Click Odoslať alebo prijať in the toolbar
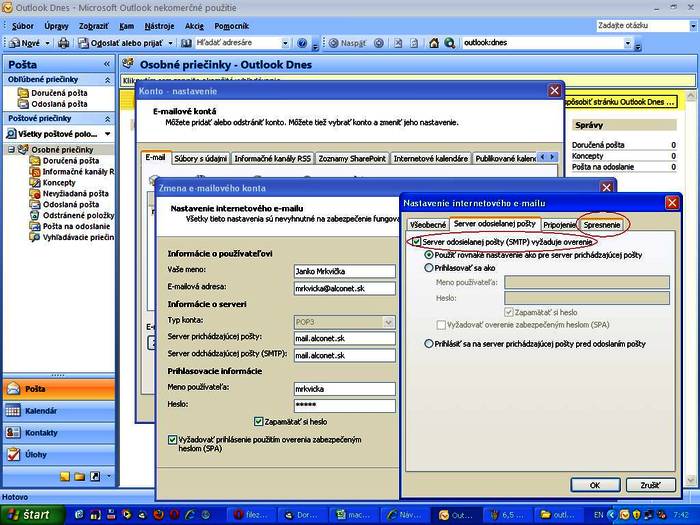This screenshot has width=700, height=525. [x=120, y=43]
